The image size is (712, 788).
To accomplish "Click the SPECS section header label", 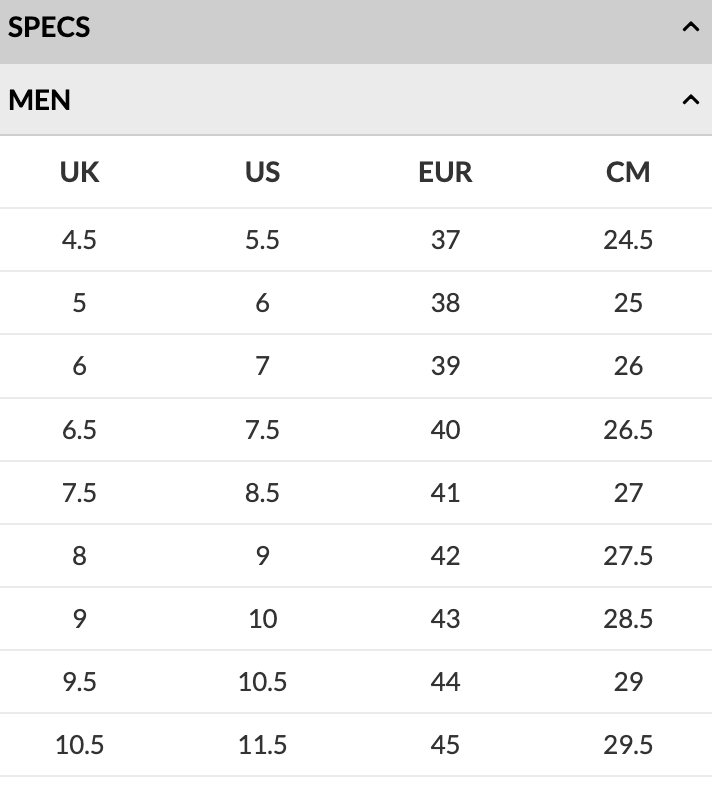I will click(x=49, y=28).
